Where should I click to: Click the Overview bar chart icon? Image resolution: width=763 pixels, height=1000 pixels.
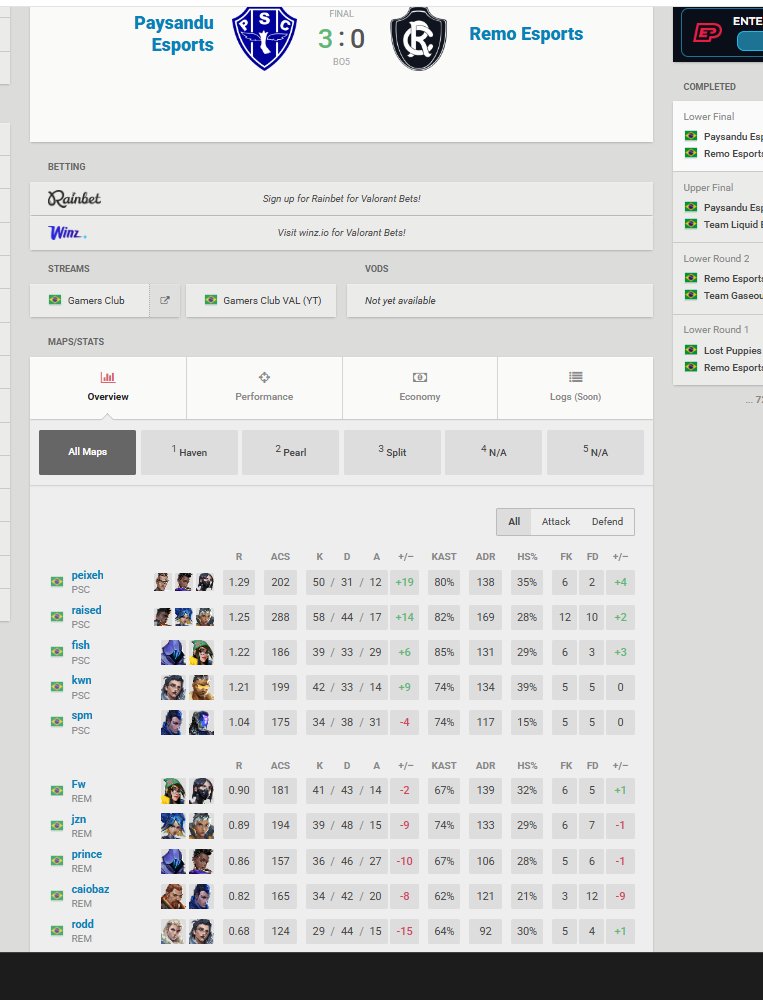pyautogui.click(x=108, y=377)
